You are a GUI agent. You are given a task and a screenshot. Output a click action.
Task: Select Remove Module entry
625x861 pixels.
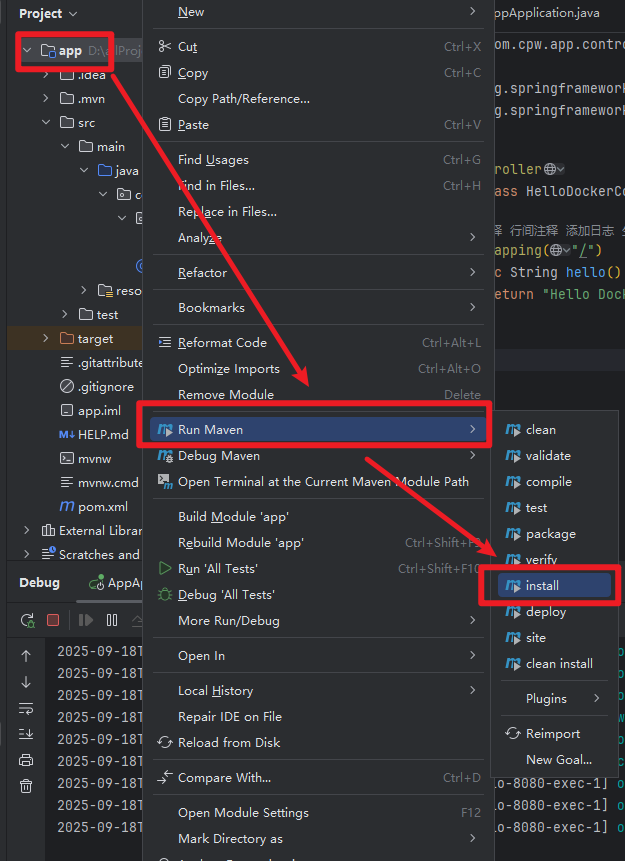[319, 394]
